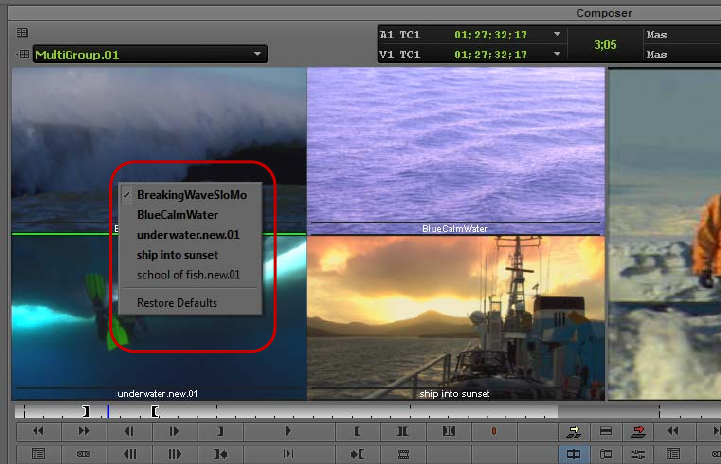Click the BlueCalmWater clip label under the quadrant
This screenshot has height=464, width=721.
[x=455, y=229]
